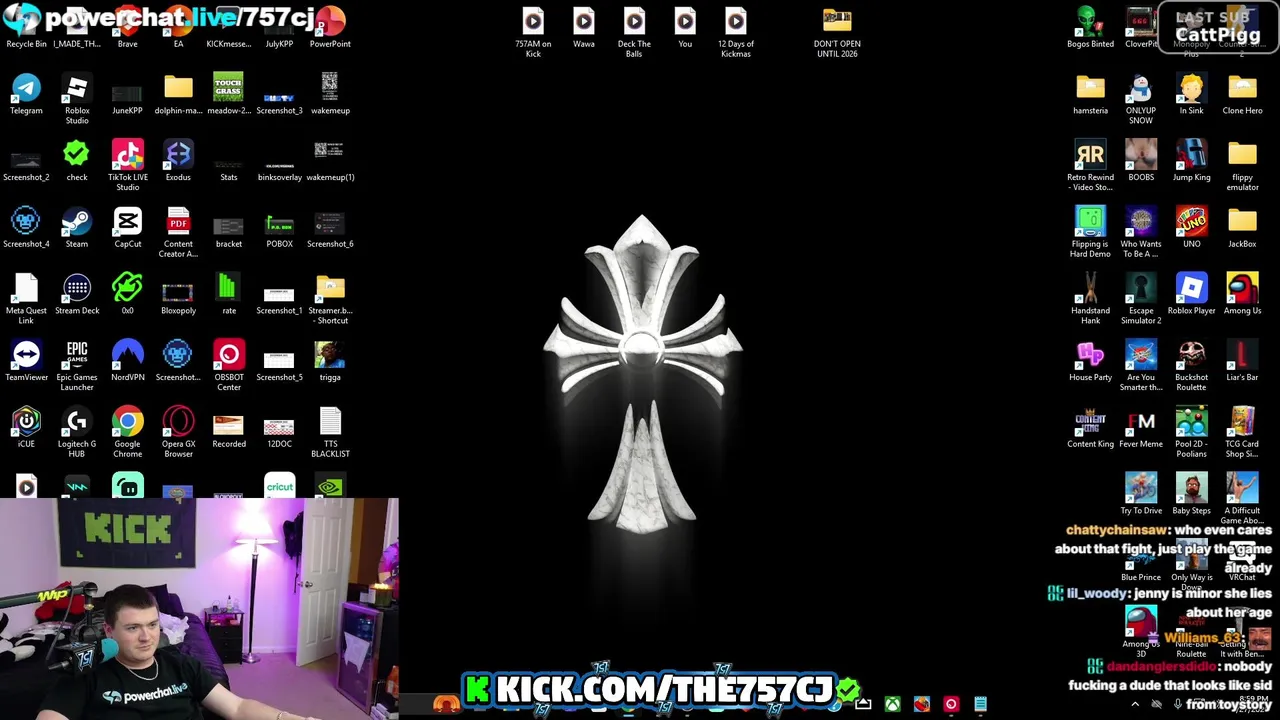
Task: Open the In Sink folder
Action: coord(1191,95)
